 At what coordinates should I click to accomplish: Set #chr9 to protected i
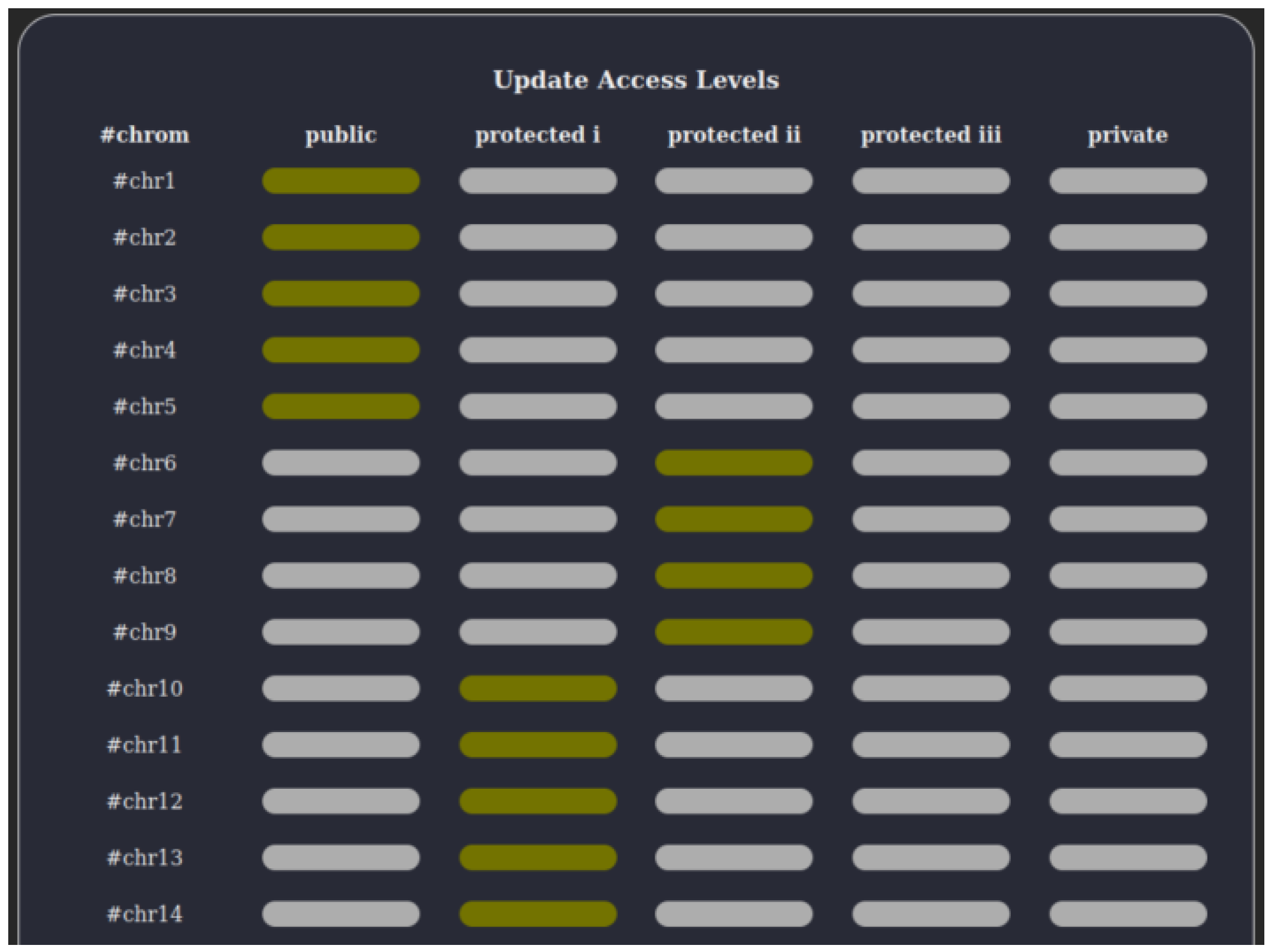point(538,632)
